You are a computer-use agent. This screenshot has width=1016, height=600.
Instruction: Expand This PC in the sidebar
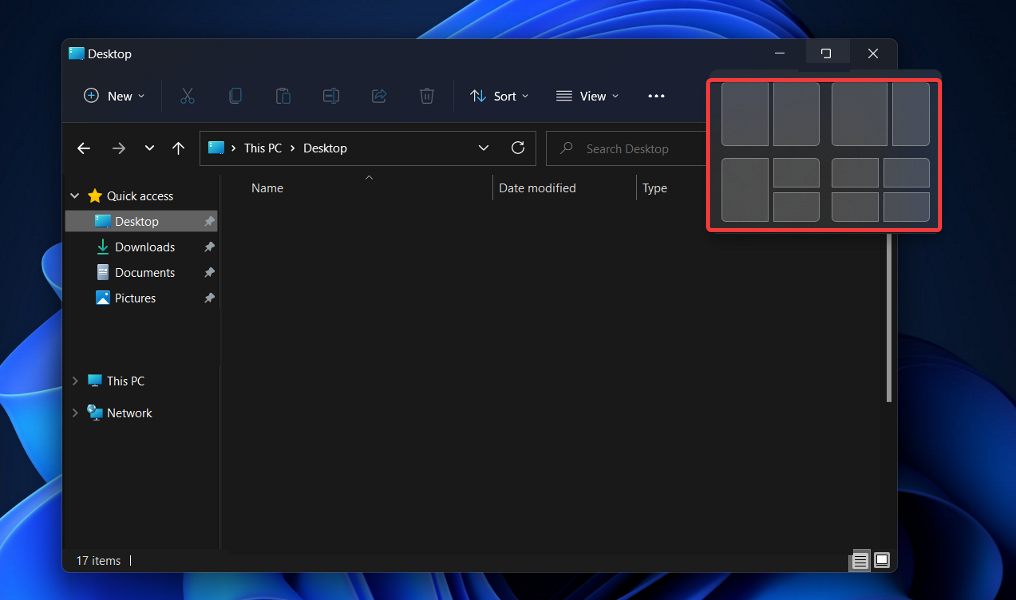(74, 380)
